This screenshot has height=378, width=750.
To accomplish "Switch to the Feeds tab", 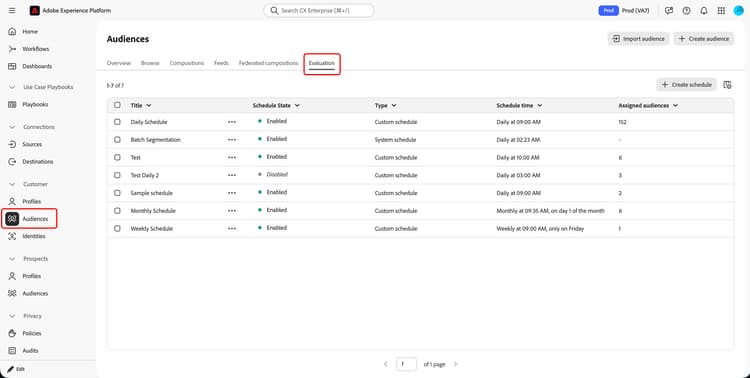I will [221, 63].
